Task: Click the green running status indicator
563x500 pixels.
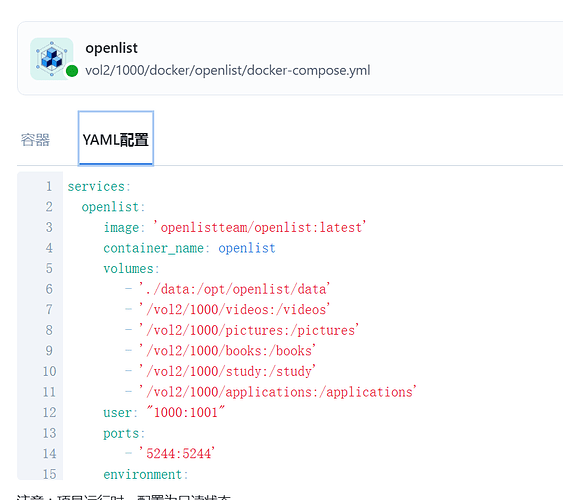Action: (72, 71)
